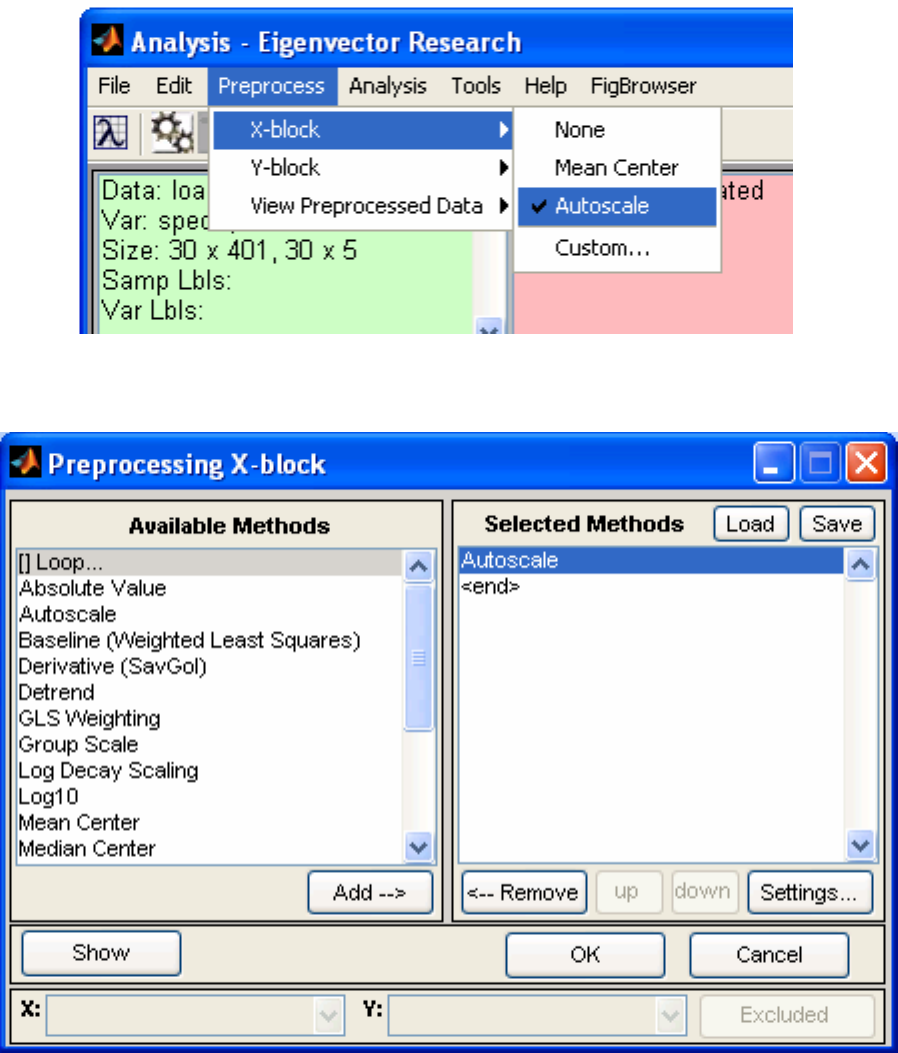
Task: Select Log10 method
Action: [210, 797]
